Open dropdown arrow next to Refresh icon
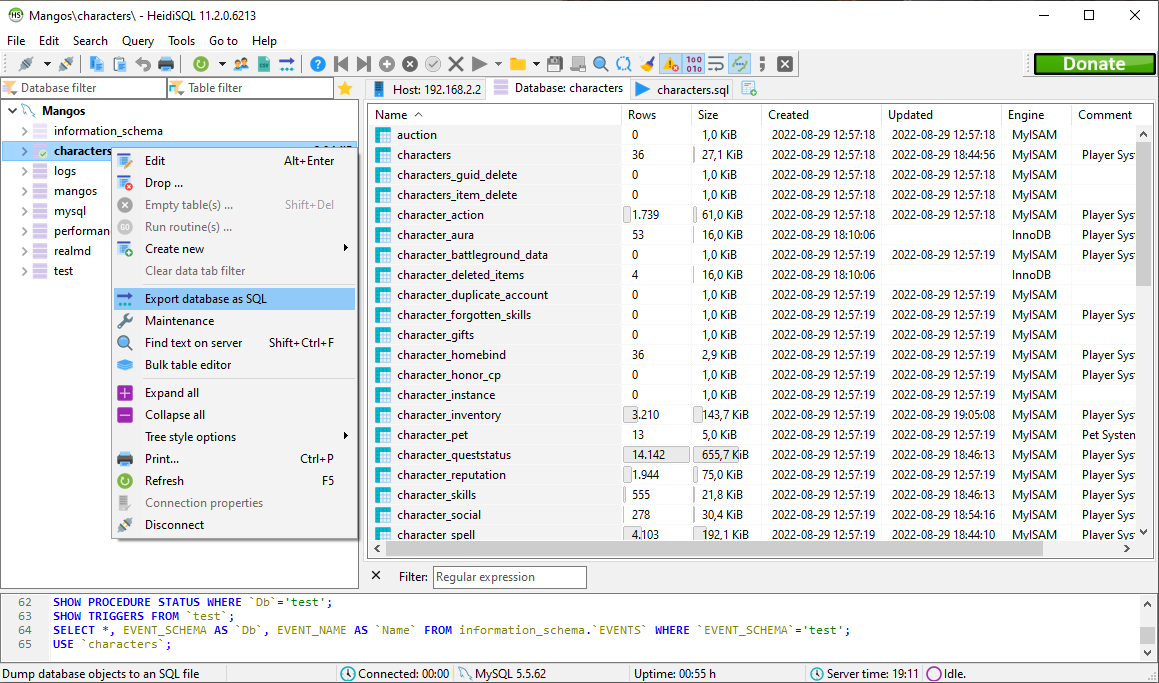This screenshot has height=683, width=1159. point(221,64)
